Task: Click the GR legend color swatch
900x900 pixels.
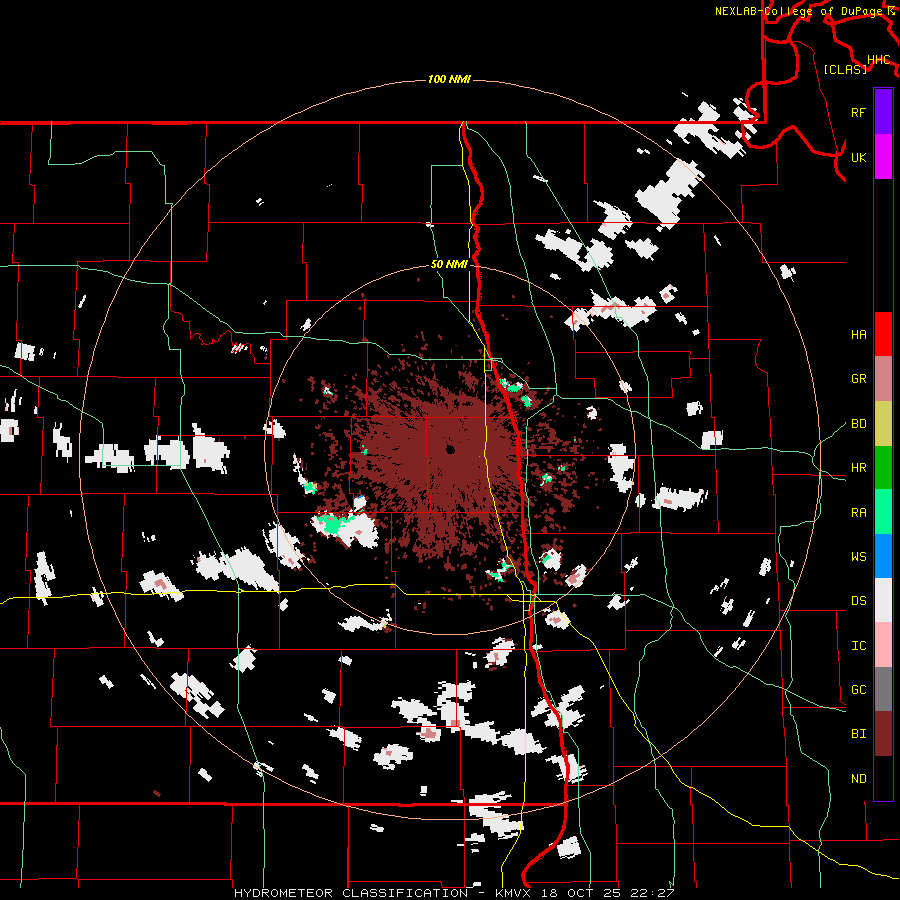Action: tap(883, 379)
